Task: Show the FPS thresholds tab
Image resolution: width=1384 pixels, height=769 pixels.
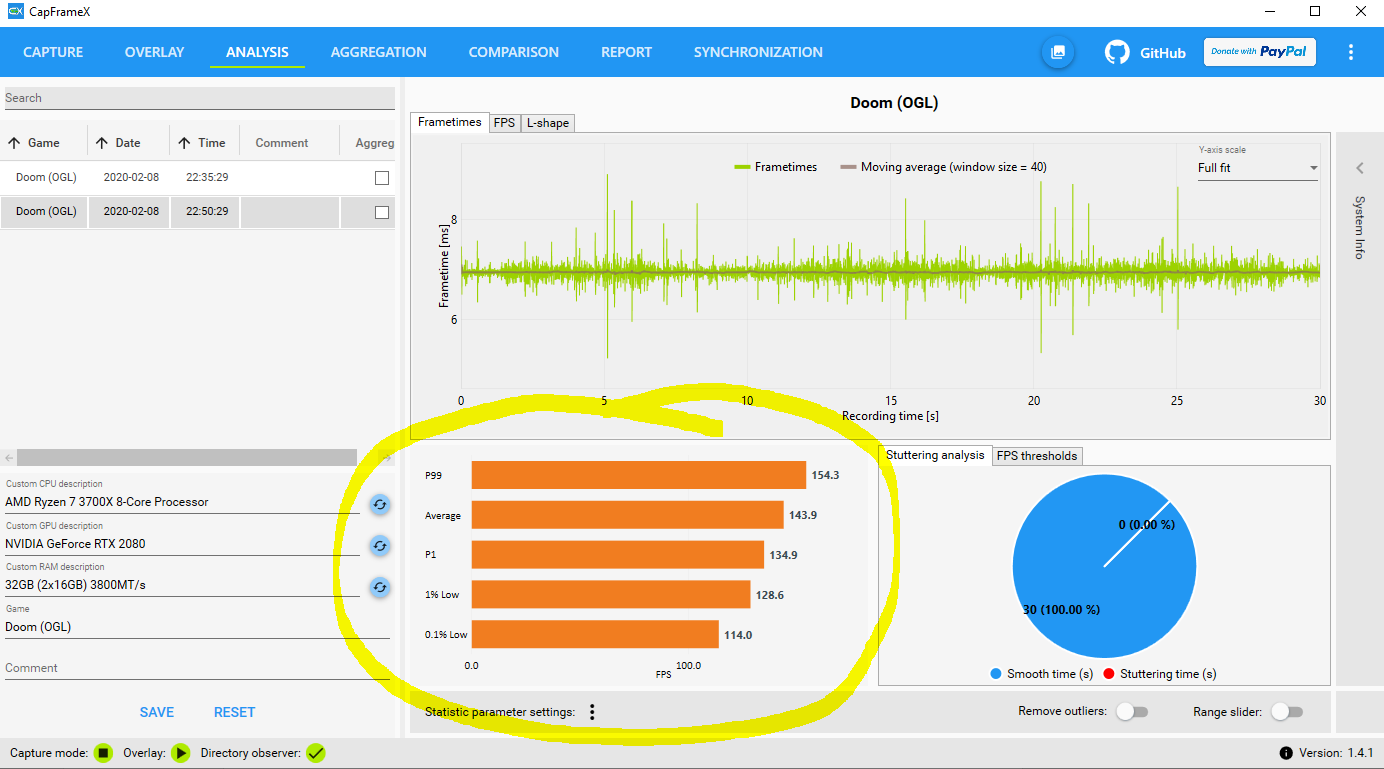Action: click(x=1037, y=456)
